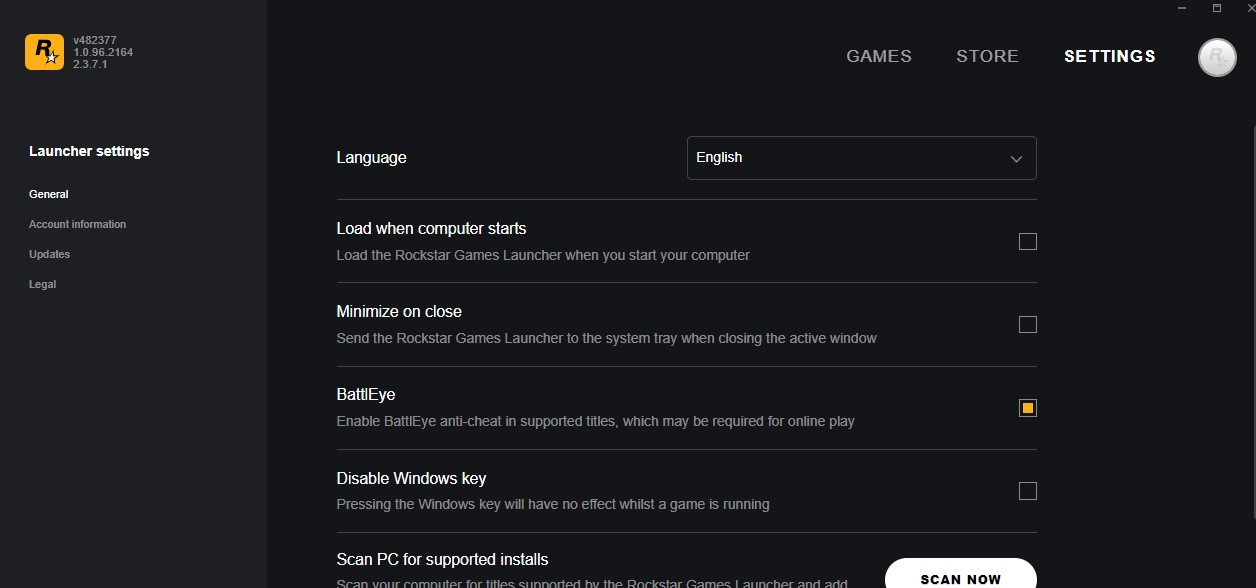Check the Disable Windows key option
This screenshot has width=1256, height=588.
click(1027, 490)
